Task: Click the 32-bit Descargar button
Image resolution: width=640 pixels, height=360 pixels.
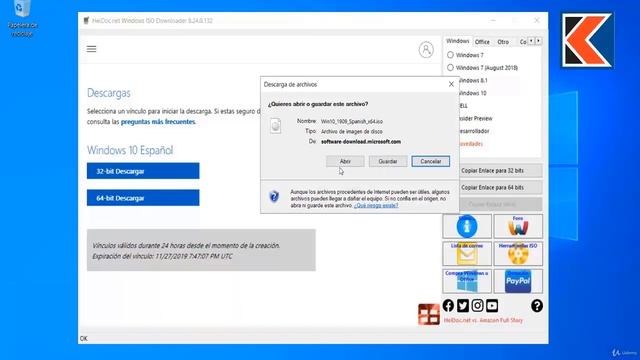Action: (143, 171)
